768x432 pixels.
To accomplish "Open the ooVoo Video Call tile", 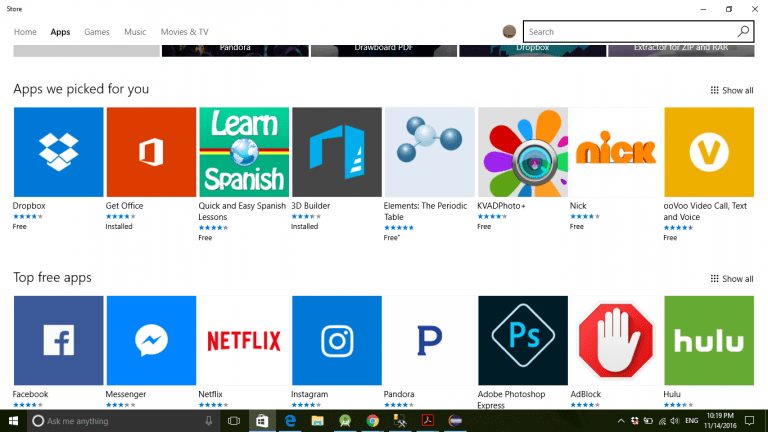I will point(709,152).
